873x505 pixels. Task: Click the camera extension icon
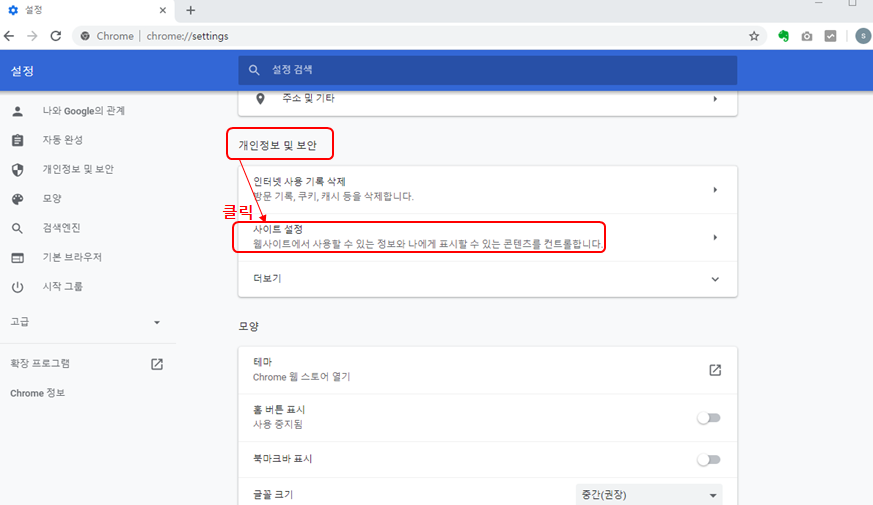click(x=807, y=36)
